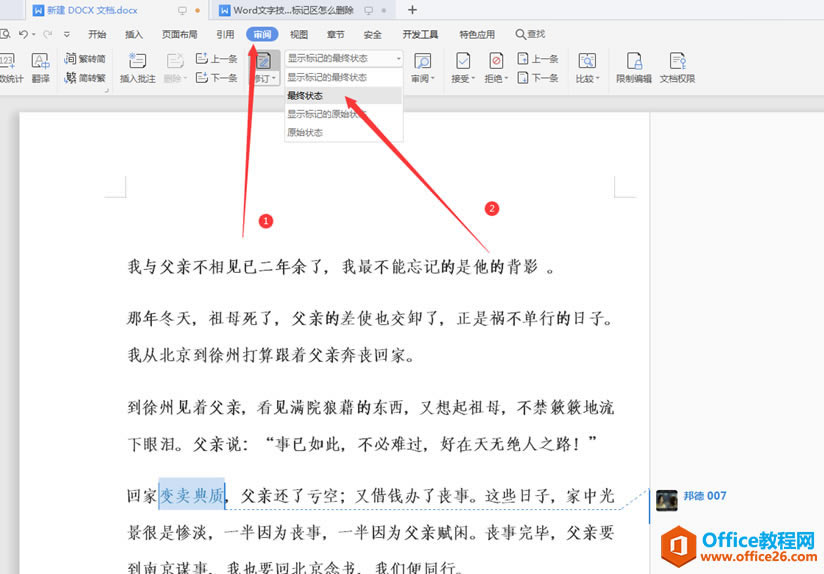The width and height of the screenshot is (824, 574).
Task: Expand the 接受 dropdown arrow
Action: pyautogui.click(x=473, y=79)
